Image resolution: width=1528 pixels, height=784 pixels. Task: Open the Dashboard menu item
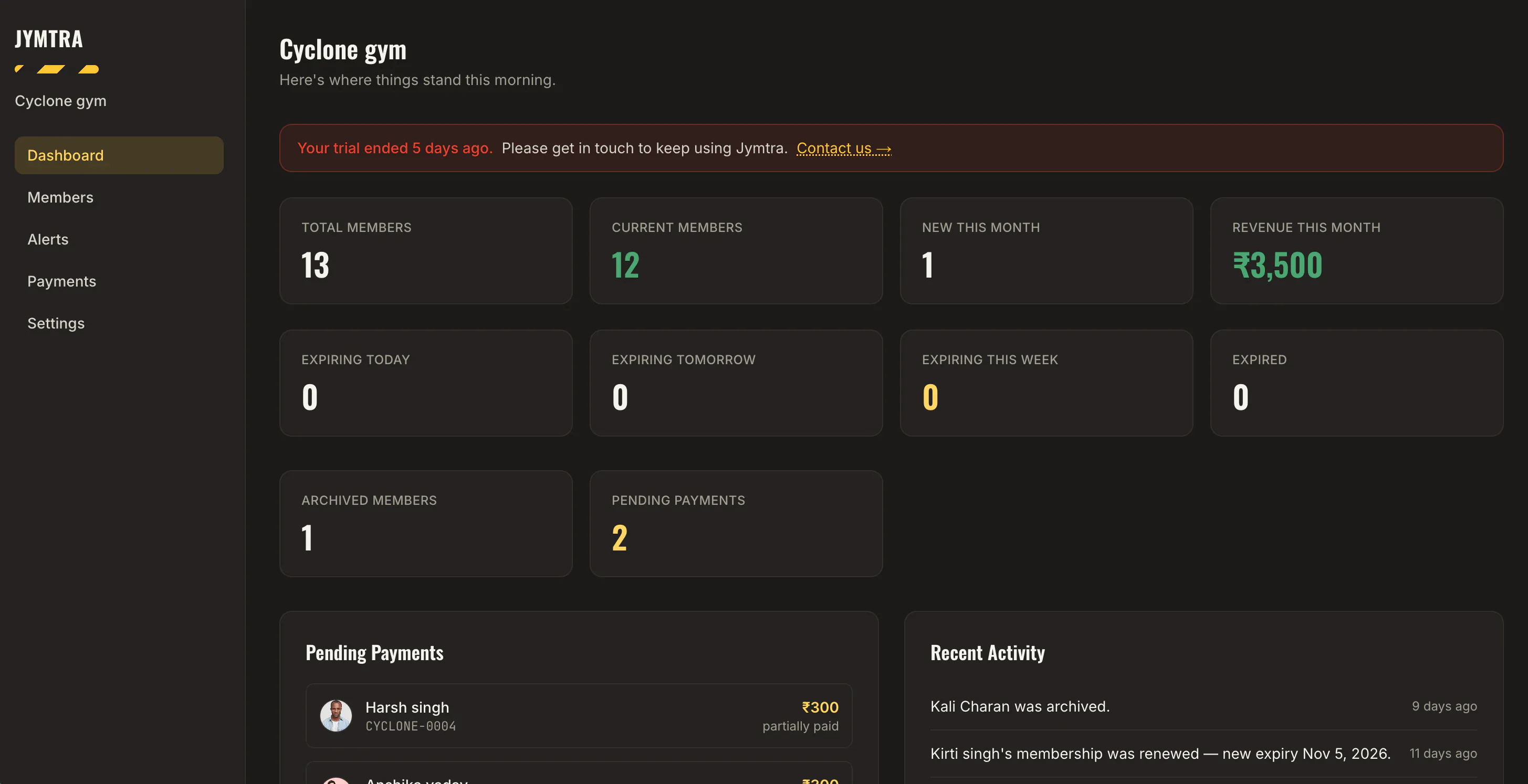tap(119, 155)
